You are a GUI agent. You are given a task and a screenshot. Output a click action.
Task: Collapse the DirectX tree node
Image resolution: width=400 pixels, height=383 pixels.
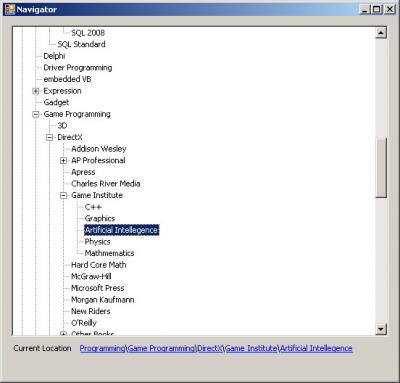tap(49, 137)
